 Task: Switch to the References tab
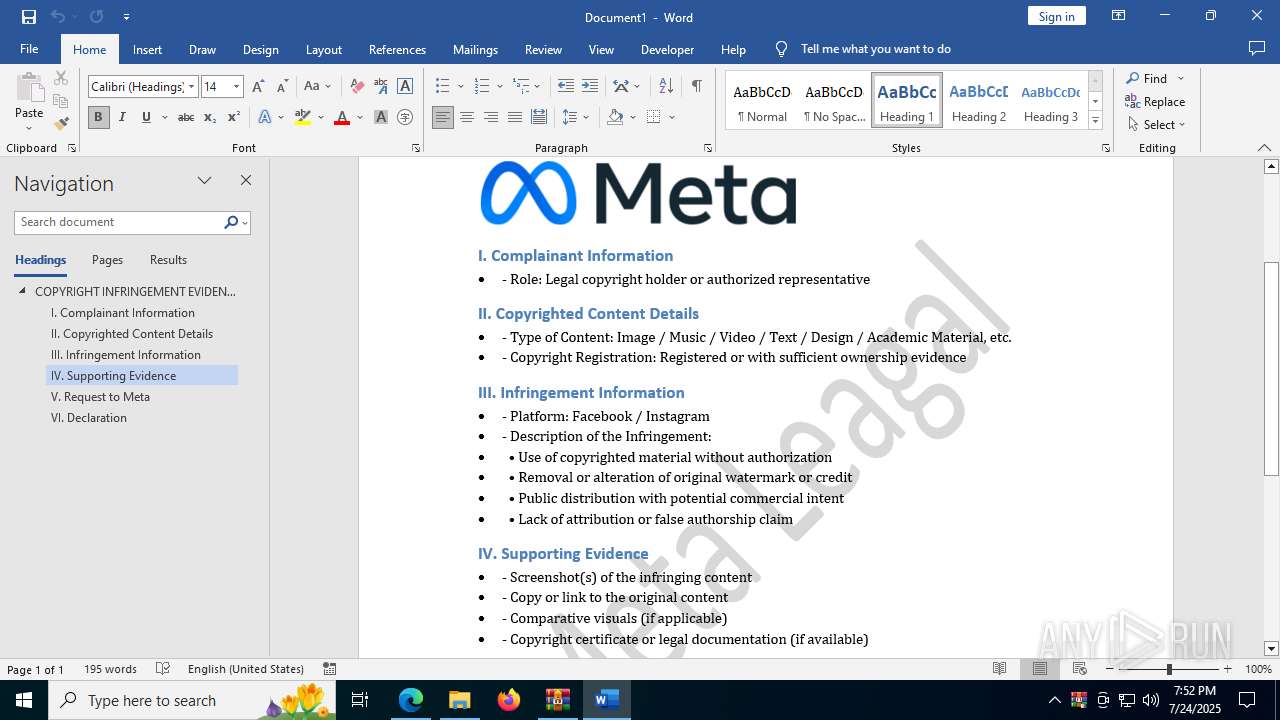(x=397, y=49)
